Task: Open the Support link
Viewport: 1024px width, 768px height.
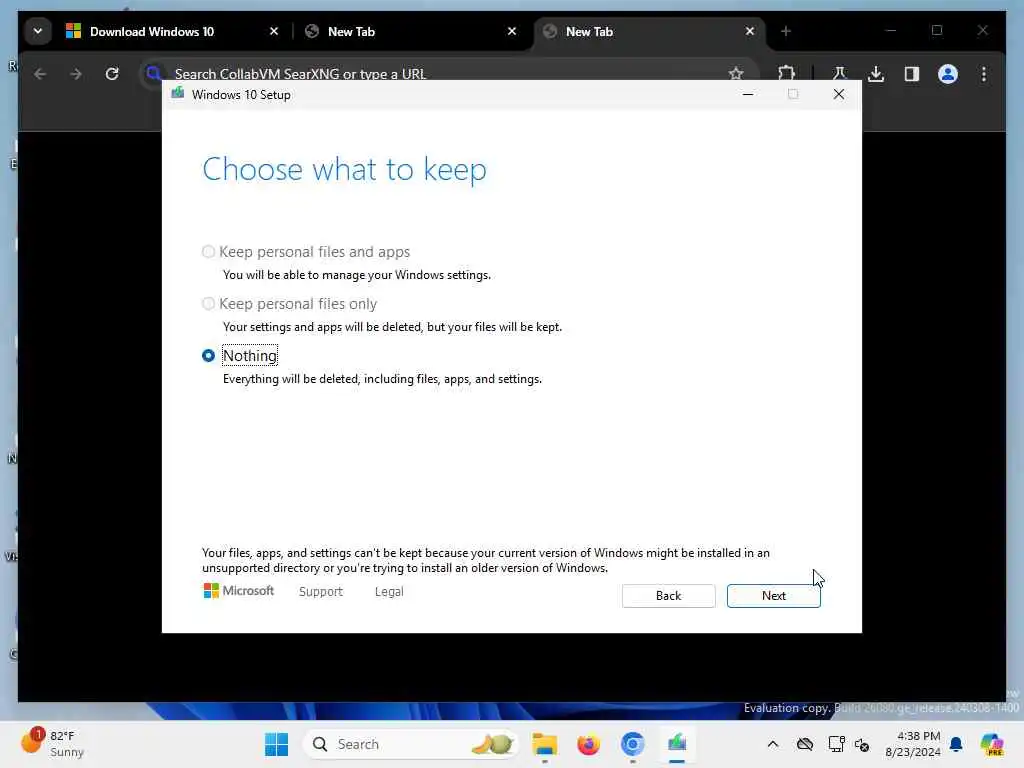Action: pyautogui.click(x=321, y=592)
